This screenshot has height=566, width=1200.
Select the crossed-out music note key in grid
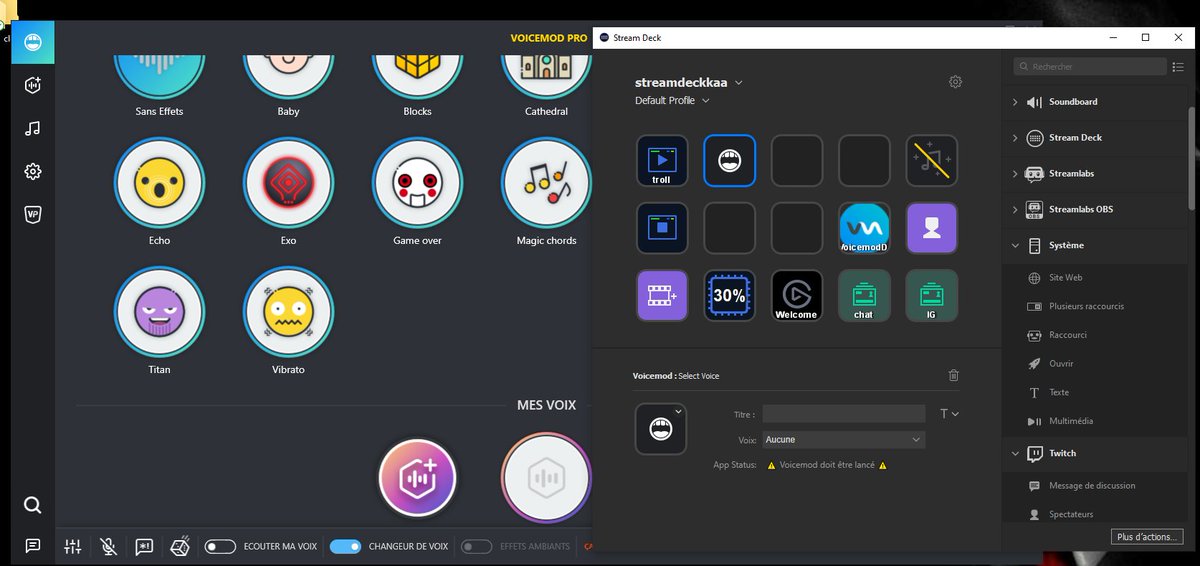932,161
